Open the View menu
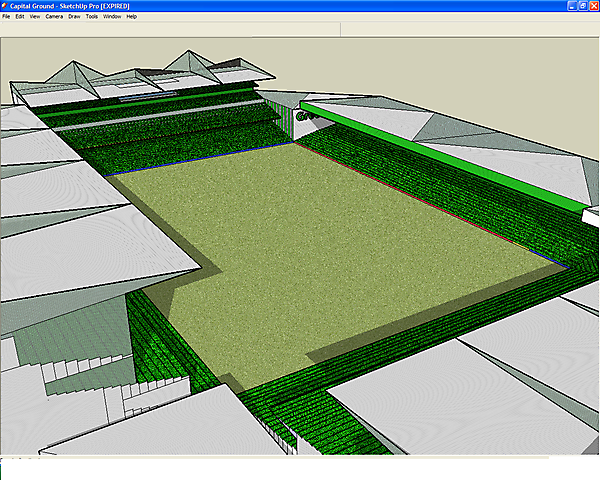The height and width of the screenshot is (480, 600). coord(35,17)
